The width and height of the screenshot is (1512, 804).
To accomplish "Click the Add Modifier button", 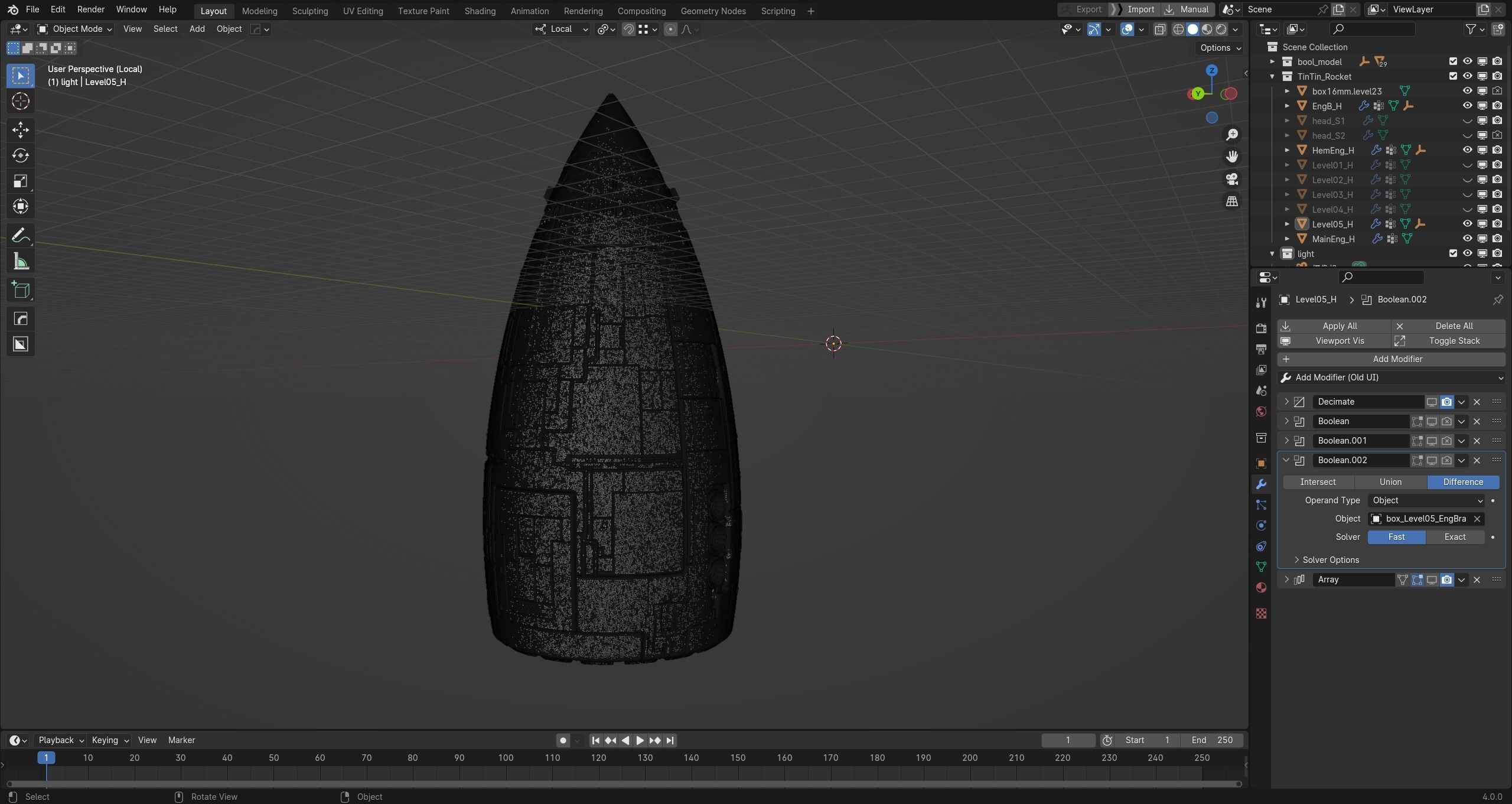I will 1396,359.
